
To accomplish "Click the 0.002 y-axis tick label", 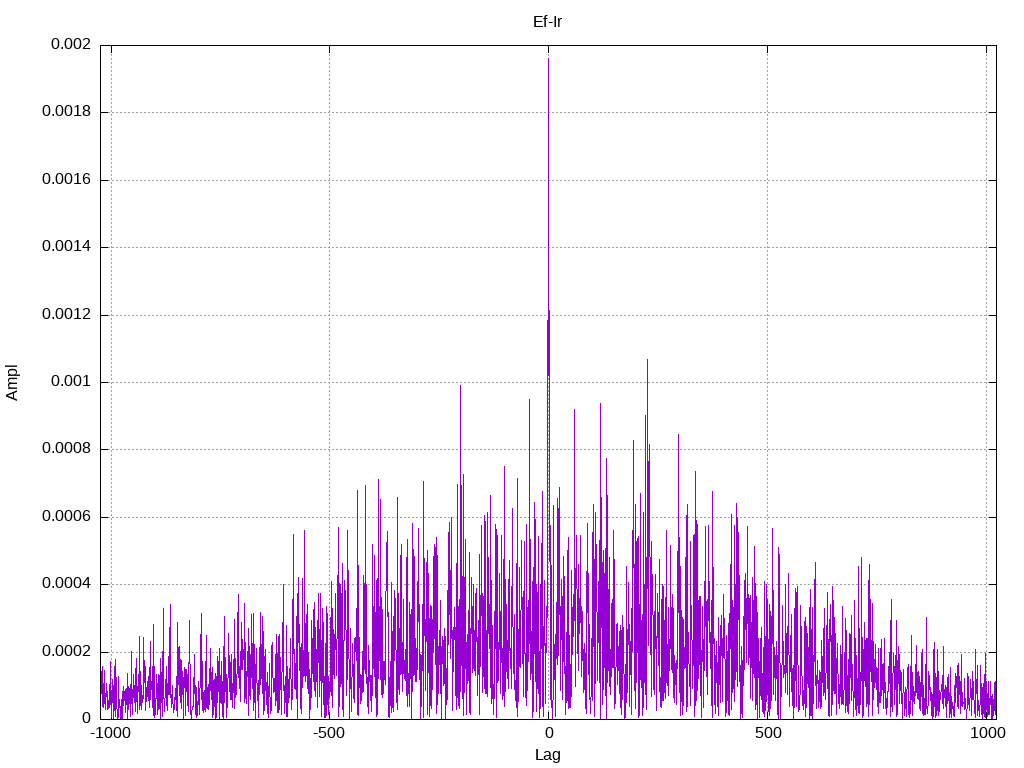I will point(71,44).
